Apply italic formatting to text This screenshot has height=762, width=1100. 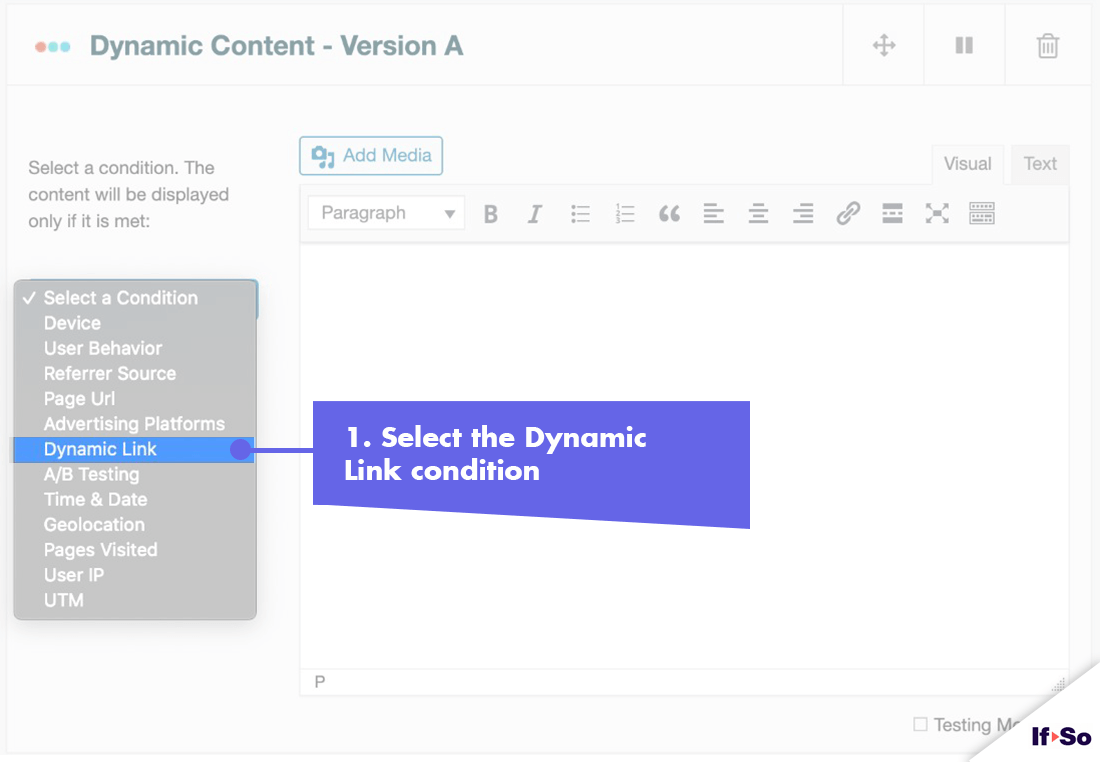[x=535, y=213]
